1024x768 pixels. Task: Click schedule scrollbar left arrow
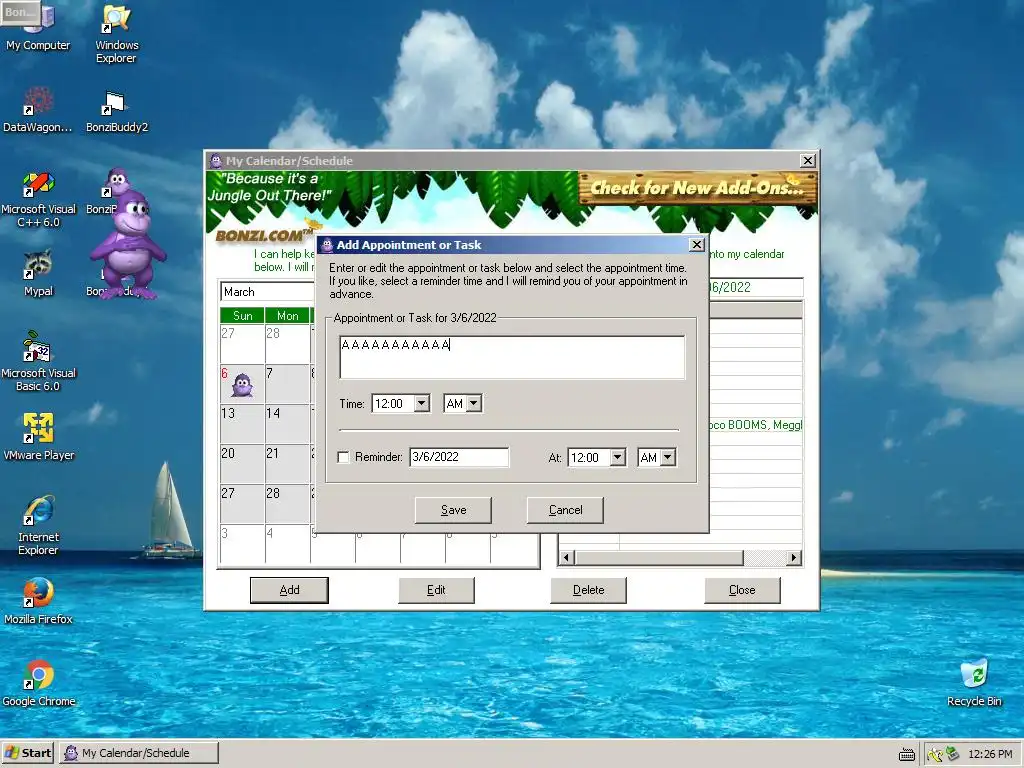coord(566,558)
